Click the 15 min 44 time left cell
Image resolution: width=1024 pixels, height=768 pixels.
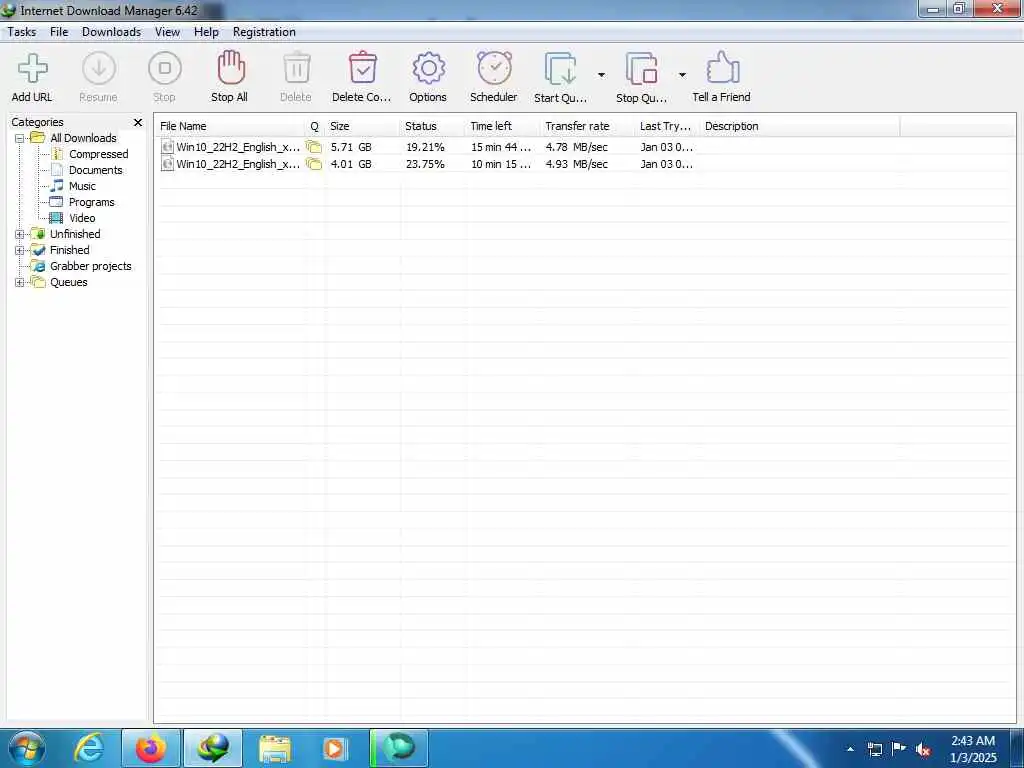[x=501, y=148]
